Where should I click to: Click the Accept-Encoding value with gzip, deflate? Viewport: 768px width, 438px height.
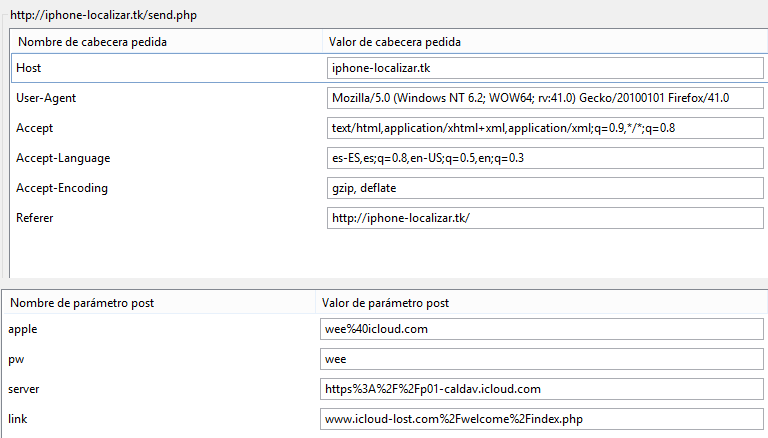coord(545,188)
